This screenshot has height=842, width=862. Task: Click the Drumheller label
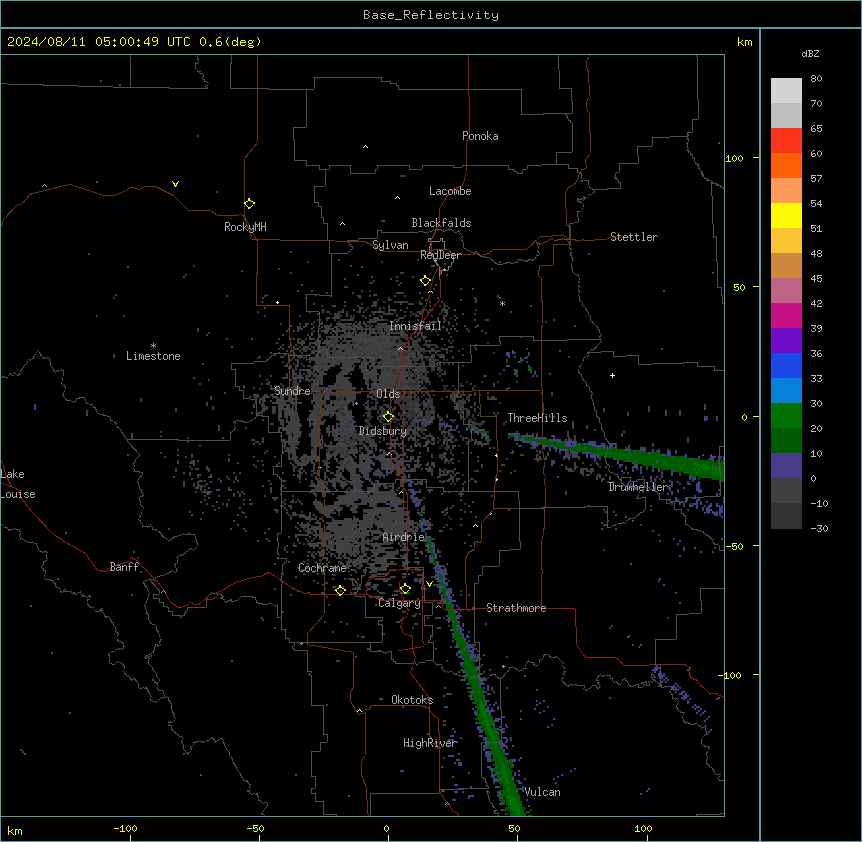(x=638, y=487)
